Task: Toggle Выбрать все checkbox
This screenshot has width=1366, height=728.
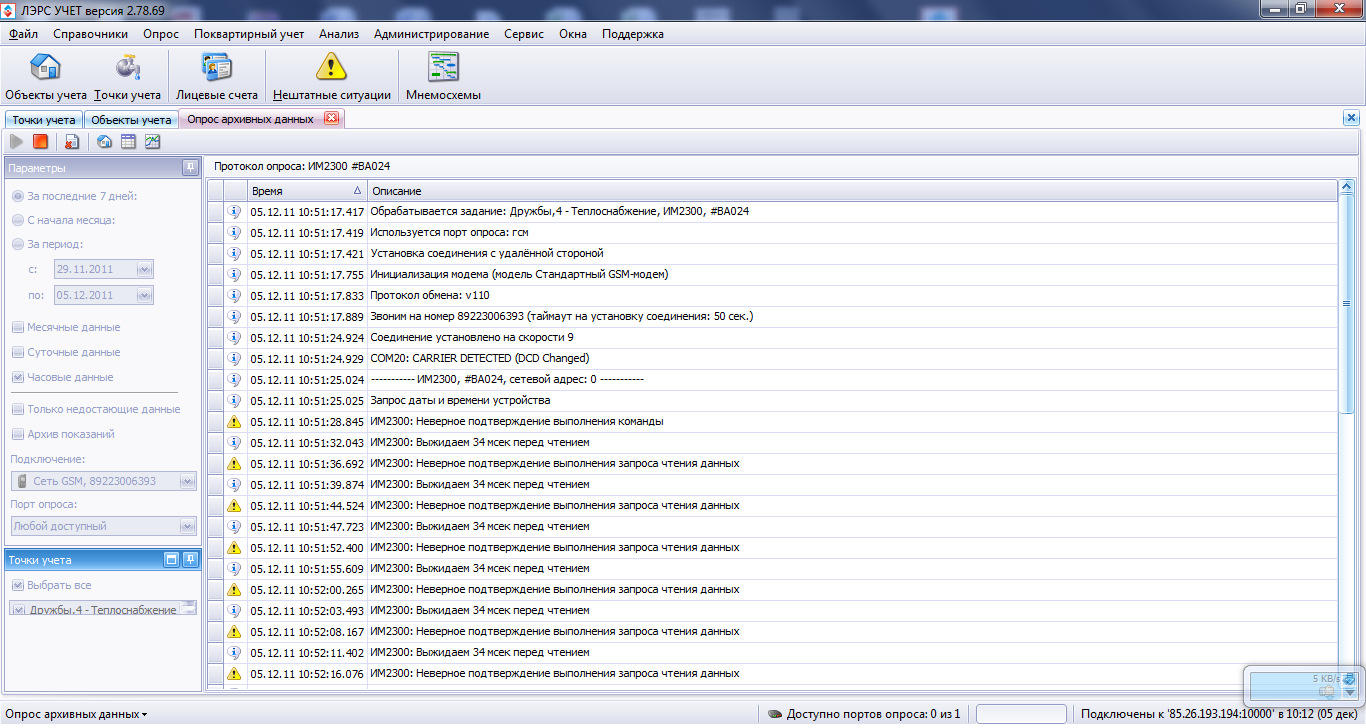Action: 17,585
